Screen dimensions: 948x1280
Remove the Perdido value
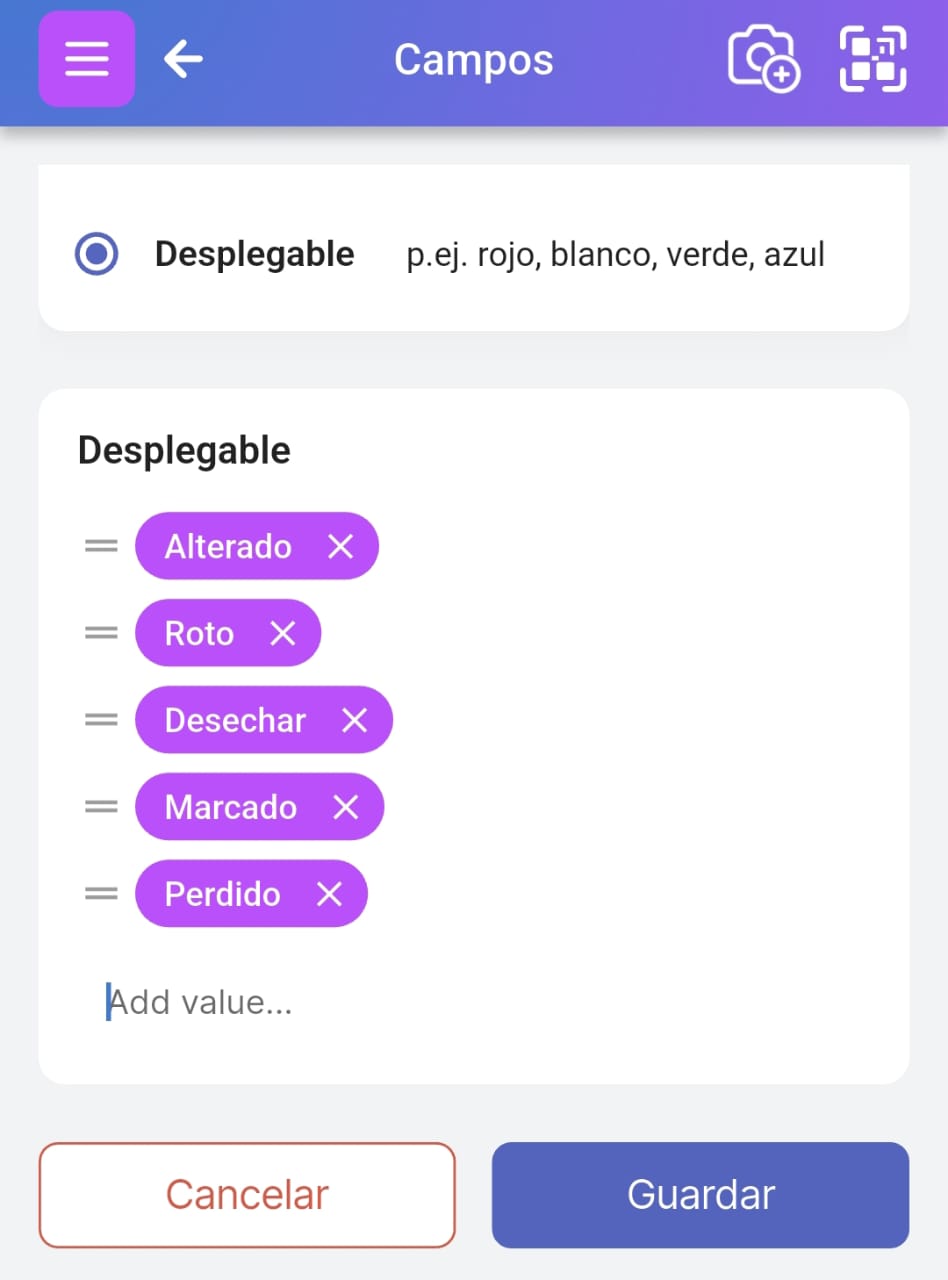(x=328, y=894)
